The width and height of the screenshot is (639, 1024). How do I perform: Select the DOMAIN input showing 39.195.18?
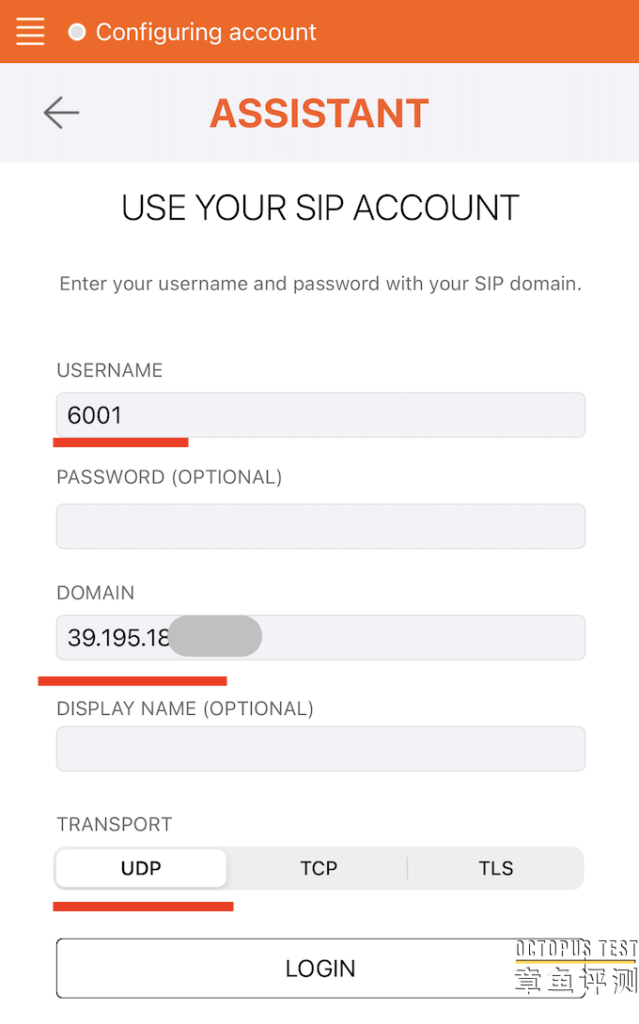coord(319,637)
